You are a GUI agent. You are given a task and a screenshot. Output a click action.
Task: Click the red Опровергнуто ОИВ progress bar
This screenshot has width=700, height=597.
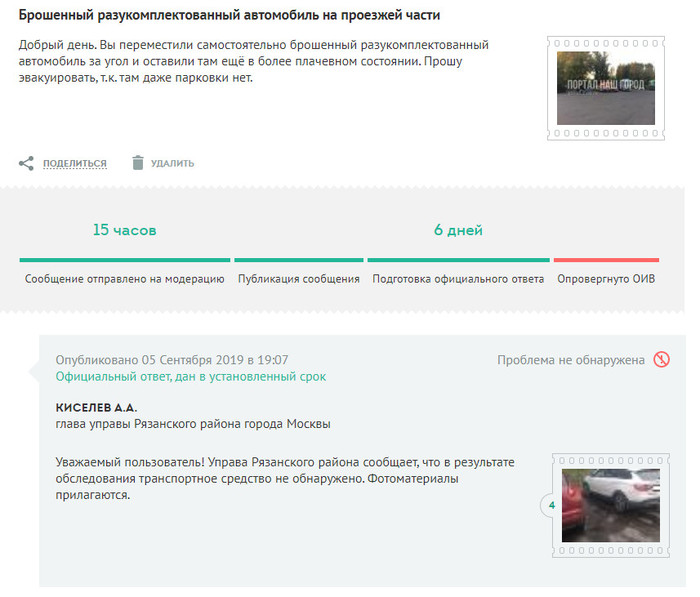[x=606, y=260]
